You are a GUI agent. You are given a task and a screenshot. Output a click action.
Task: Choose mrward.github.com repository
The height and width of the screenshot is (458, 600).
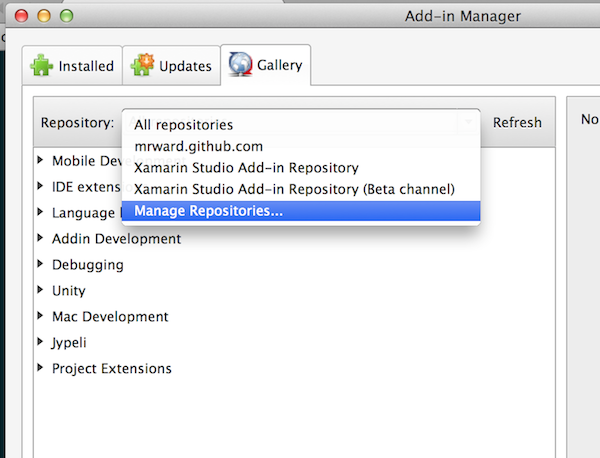[301, 146]
